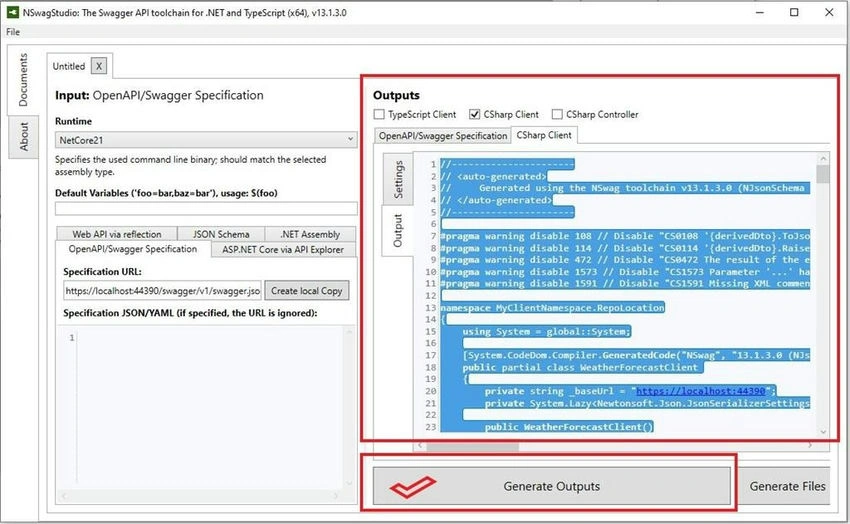The image size is (850, 524).
Task: Click line number 1 in JSON/YAML editor
Action: (71, 338)
